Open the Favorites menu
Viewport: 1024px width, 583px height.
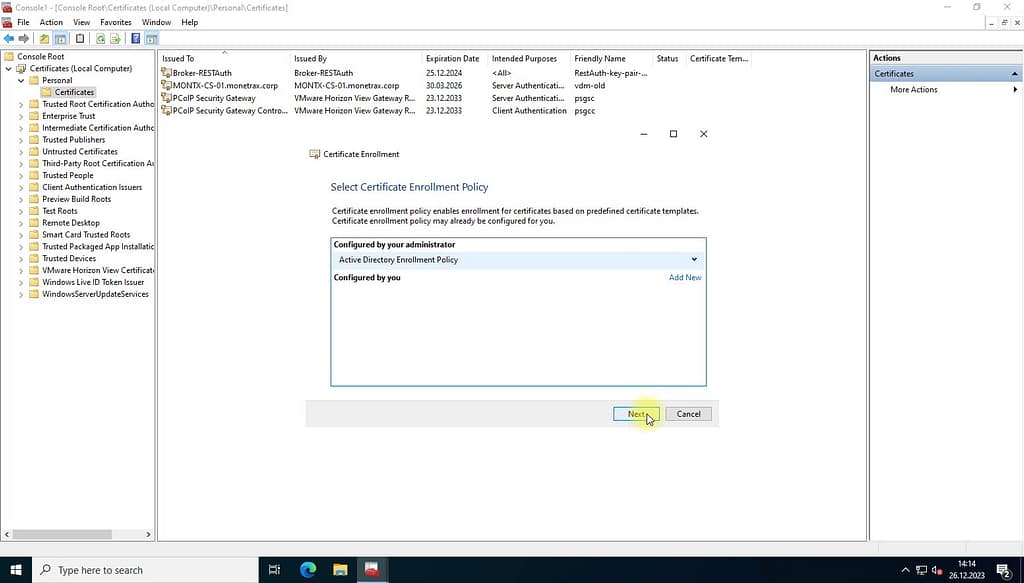click(x=115, y=22)
